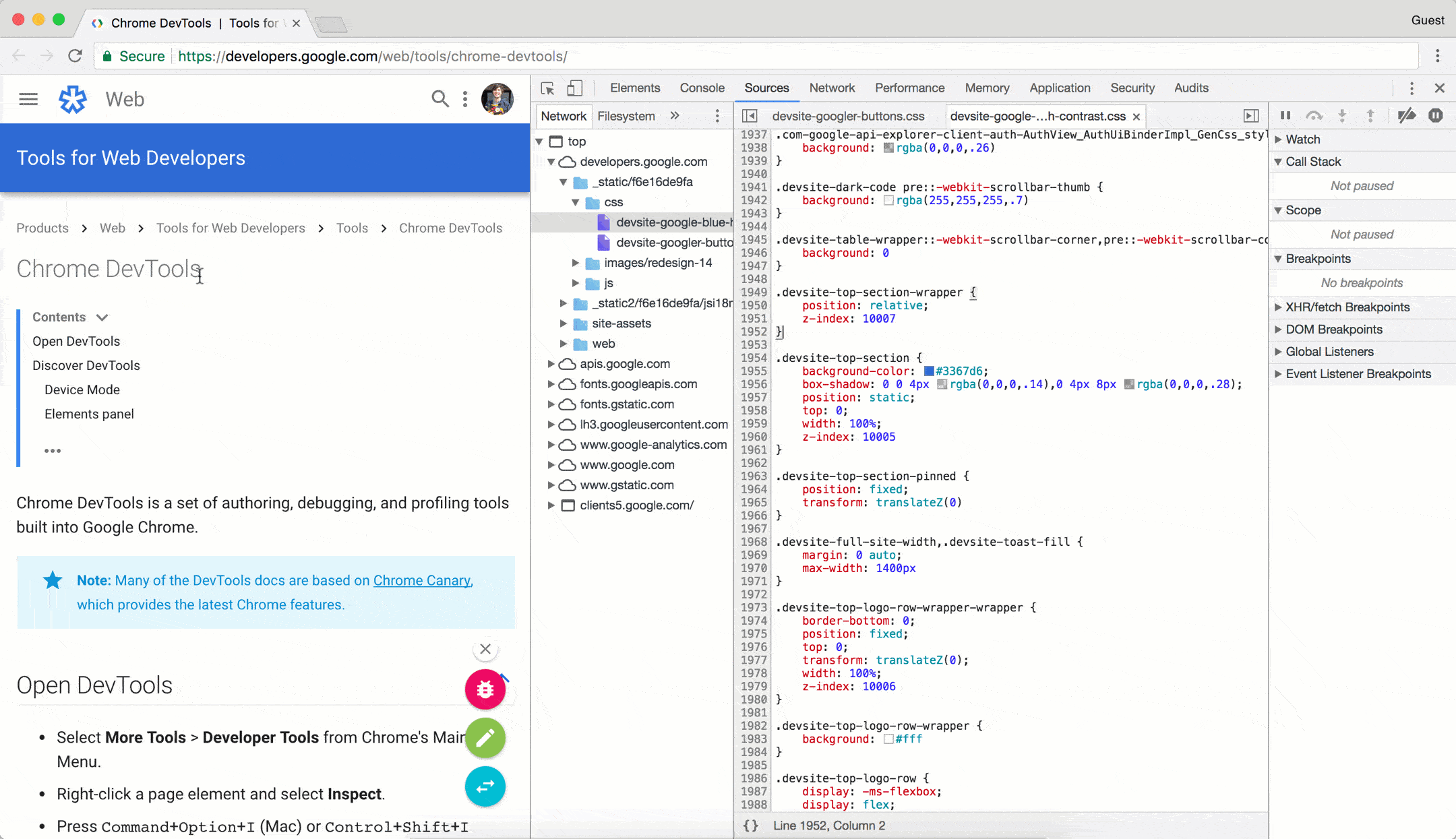Click the format source code icon
Screen dimensions: 1456x839
pos(751,825)
